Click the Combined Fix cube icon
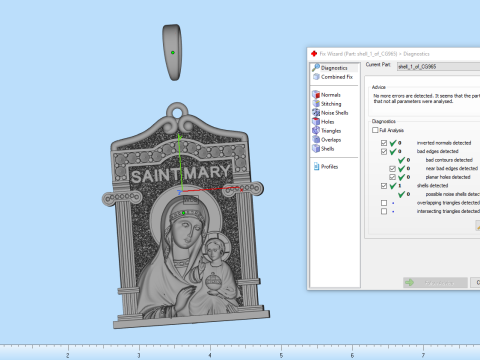The width and height of the screenshot is (480, 360). 316,77
